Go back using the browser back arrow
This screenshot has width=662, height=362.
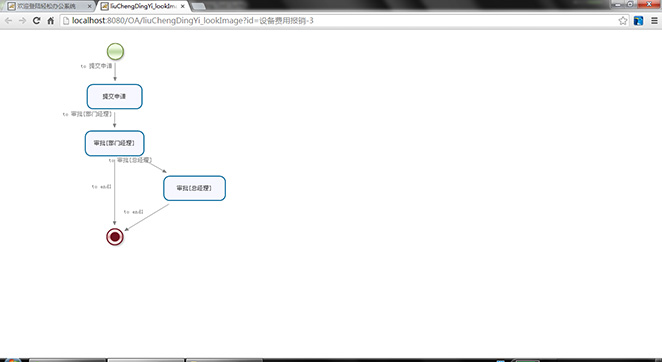coord(8,21)
